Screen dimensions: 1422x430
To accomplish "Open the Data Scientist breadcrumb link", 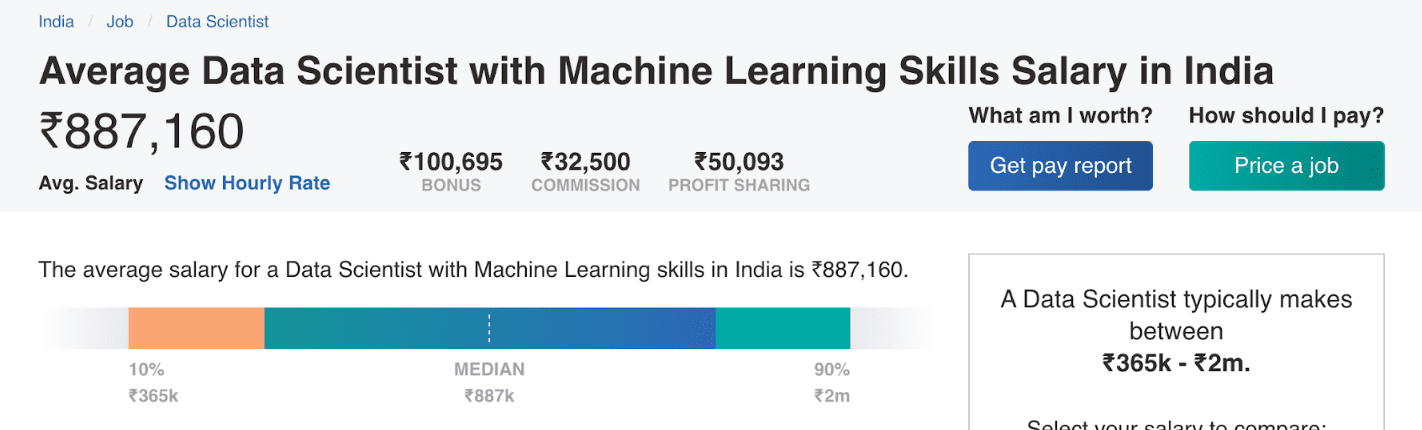I will pyautogui.click(x=217, y=21).
